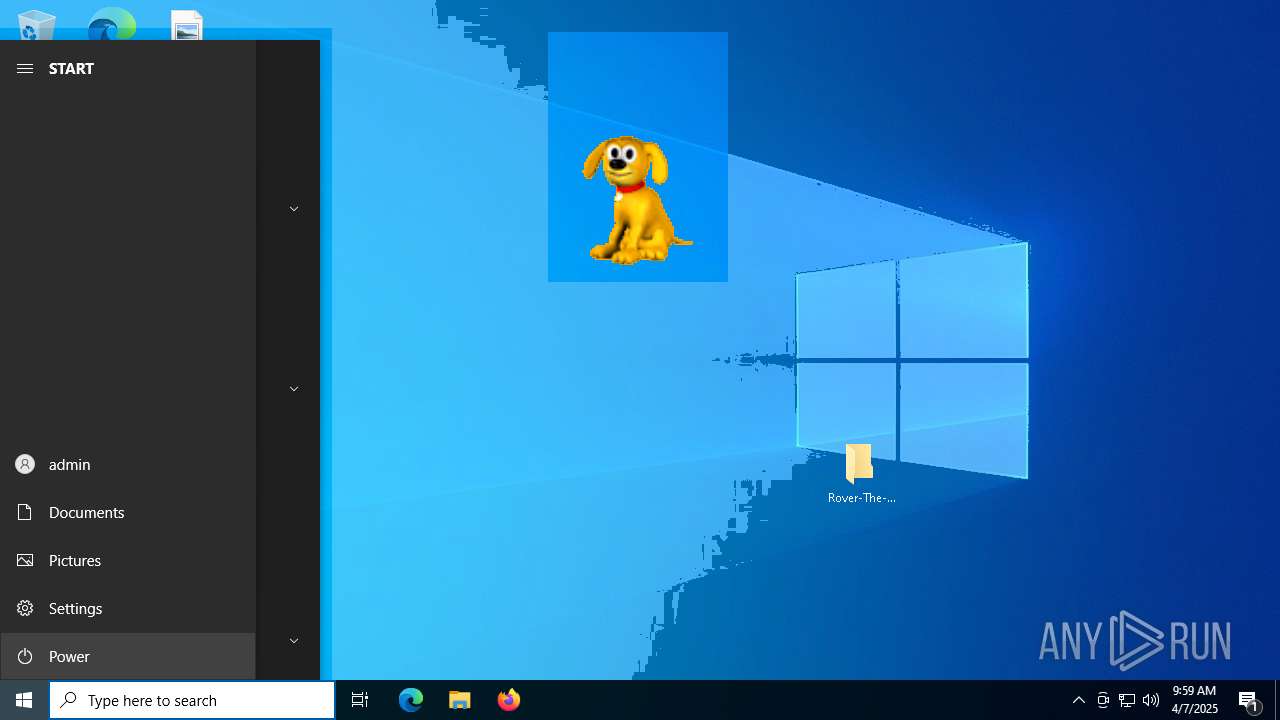The height and width of the screenshot is (720, 1280).
Task: Click the Documents page icon
Action: [x=25, y=512]
